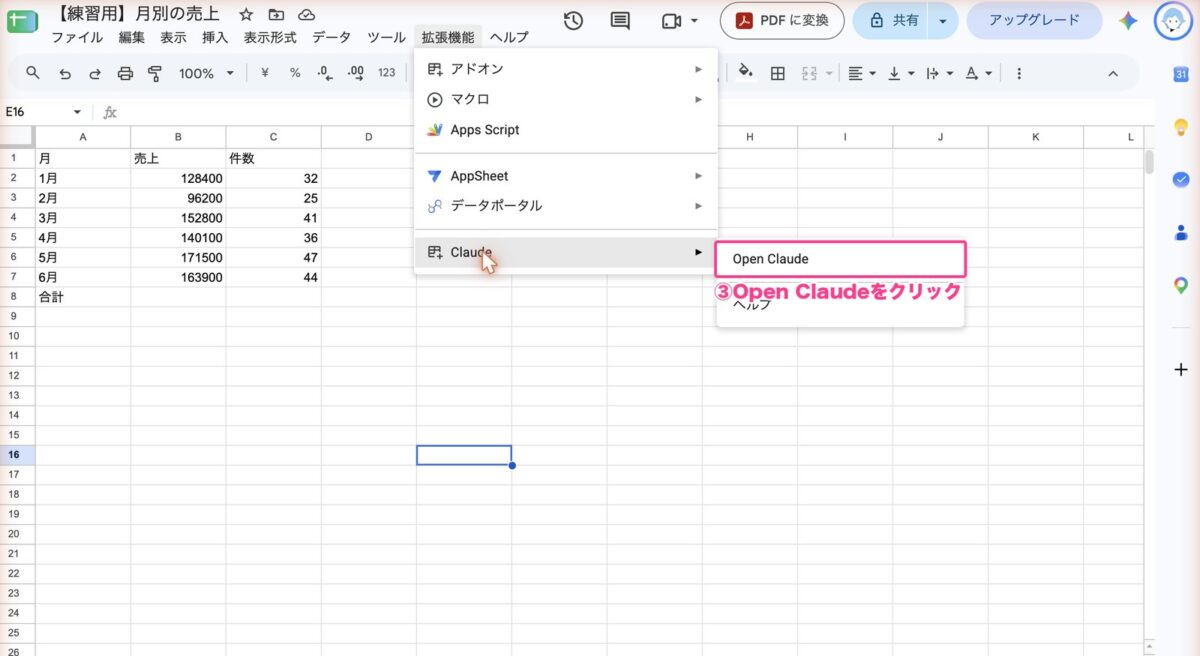Open the fill color picker

click(x=745, y=72)
